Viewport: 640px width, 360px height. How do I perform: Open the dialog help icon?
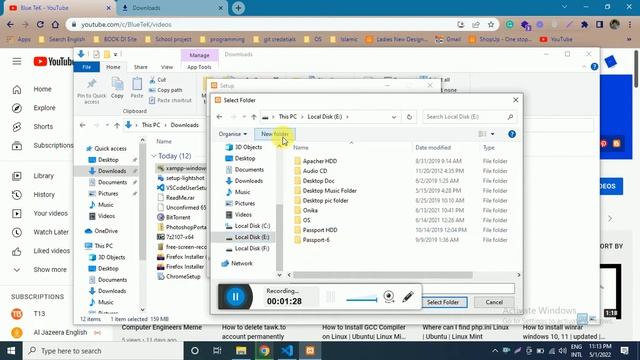[512, 134]
